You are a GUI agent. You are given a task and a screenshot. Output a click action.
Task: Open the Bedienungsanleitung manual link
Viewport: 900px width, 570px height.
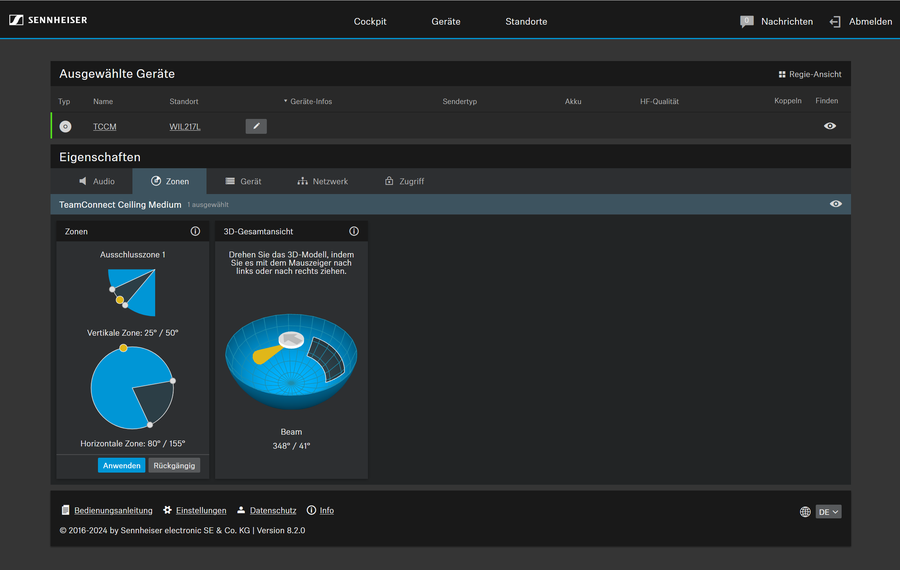[113, 510]
